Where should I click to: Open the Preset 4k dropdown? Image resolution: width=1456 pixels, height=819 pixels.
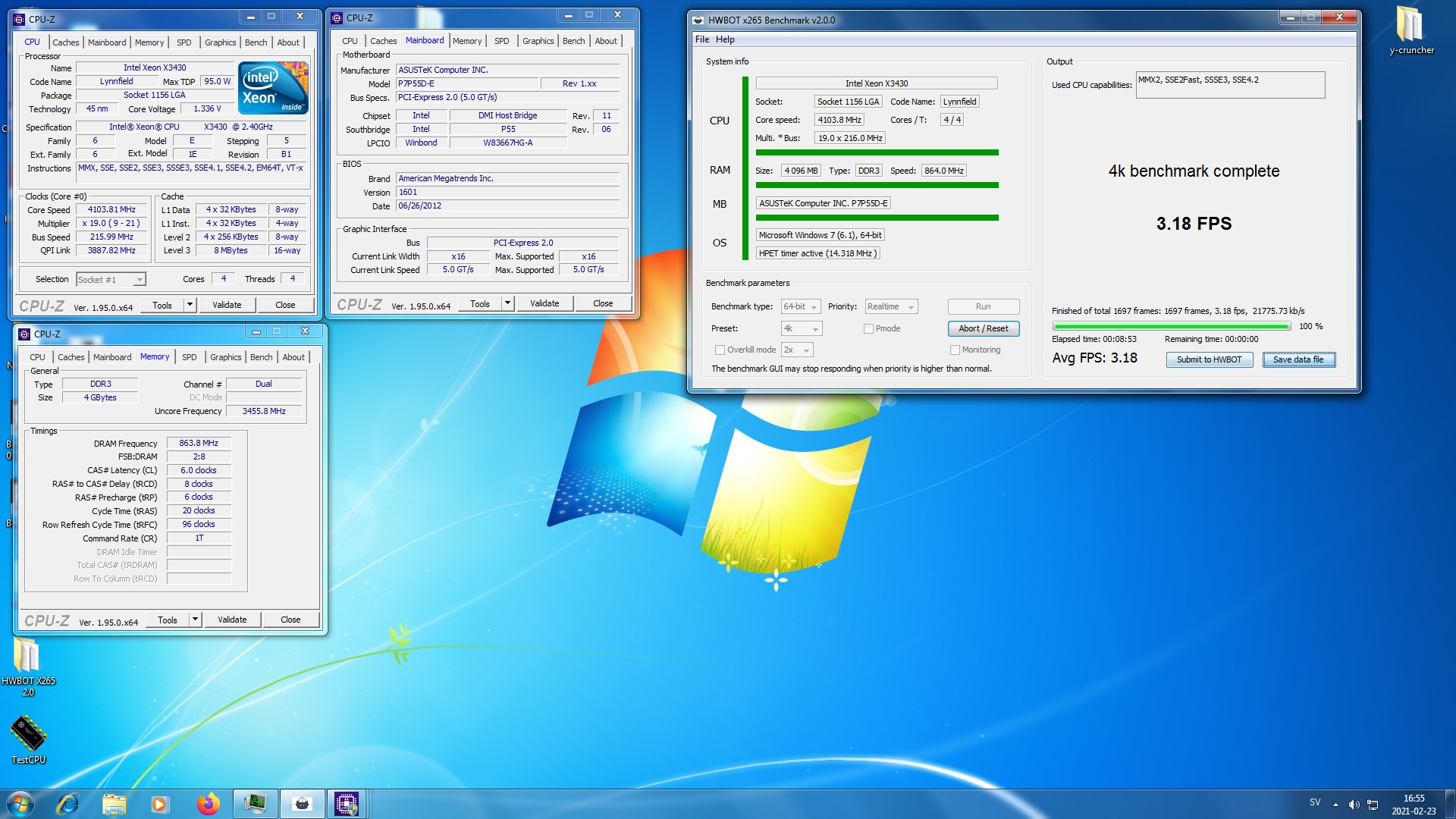point(802,329)
